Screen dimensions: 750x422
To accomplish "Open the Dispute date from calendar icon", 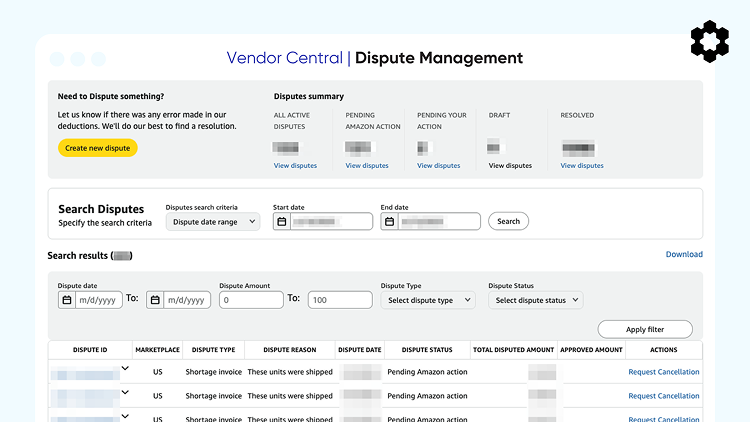I will point(67,300).
